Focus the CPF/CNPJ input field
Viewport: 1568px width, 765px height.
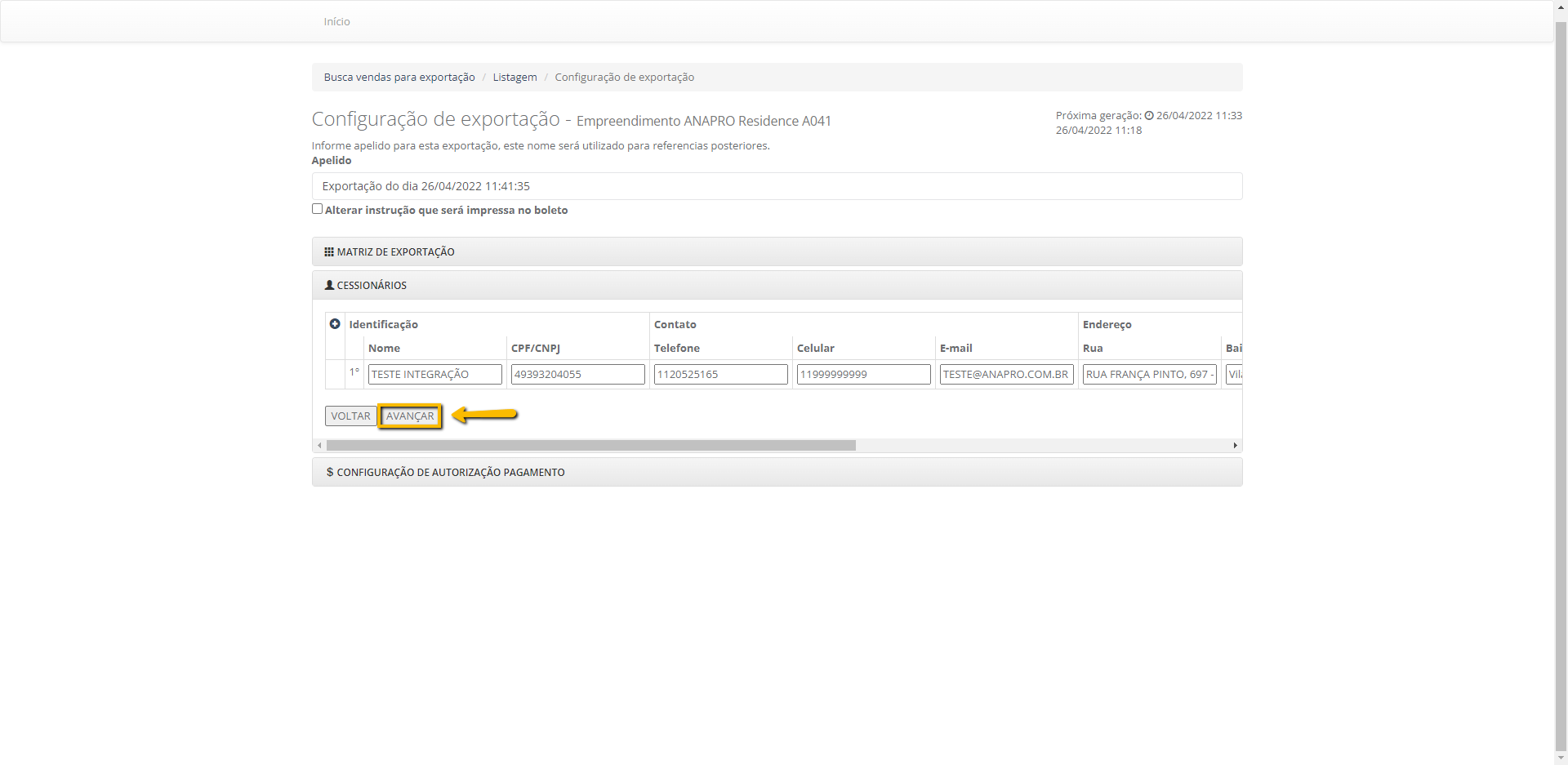pyautogui.click(x=577, y=375)
